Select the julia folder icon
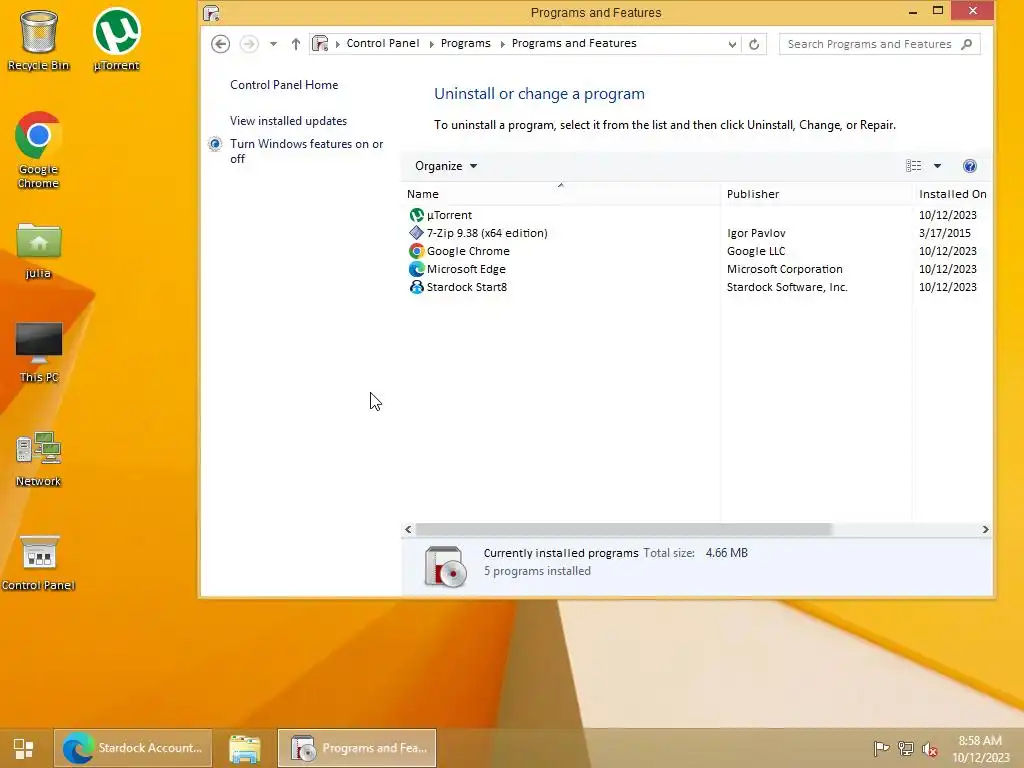The width and height of the screenshot is (1024, 768). coord(38,251)
